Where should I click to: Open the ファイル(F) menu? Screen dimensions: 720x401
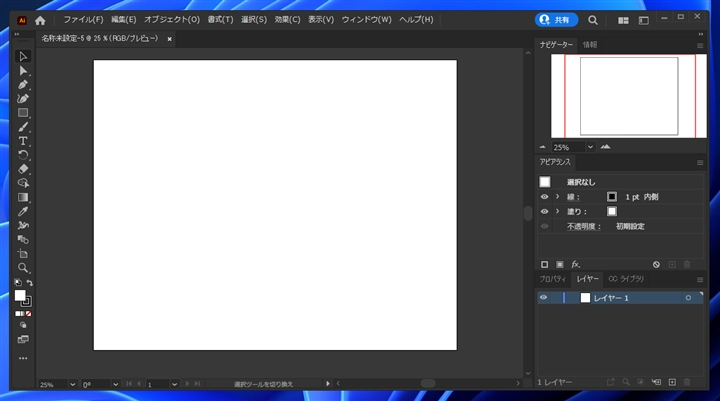[x=83, y=20]
